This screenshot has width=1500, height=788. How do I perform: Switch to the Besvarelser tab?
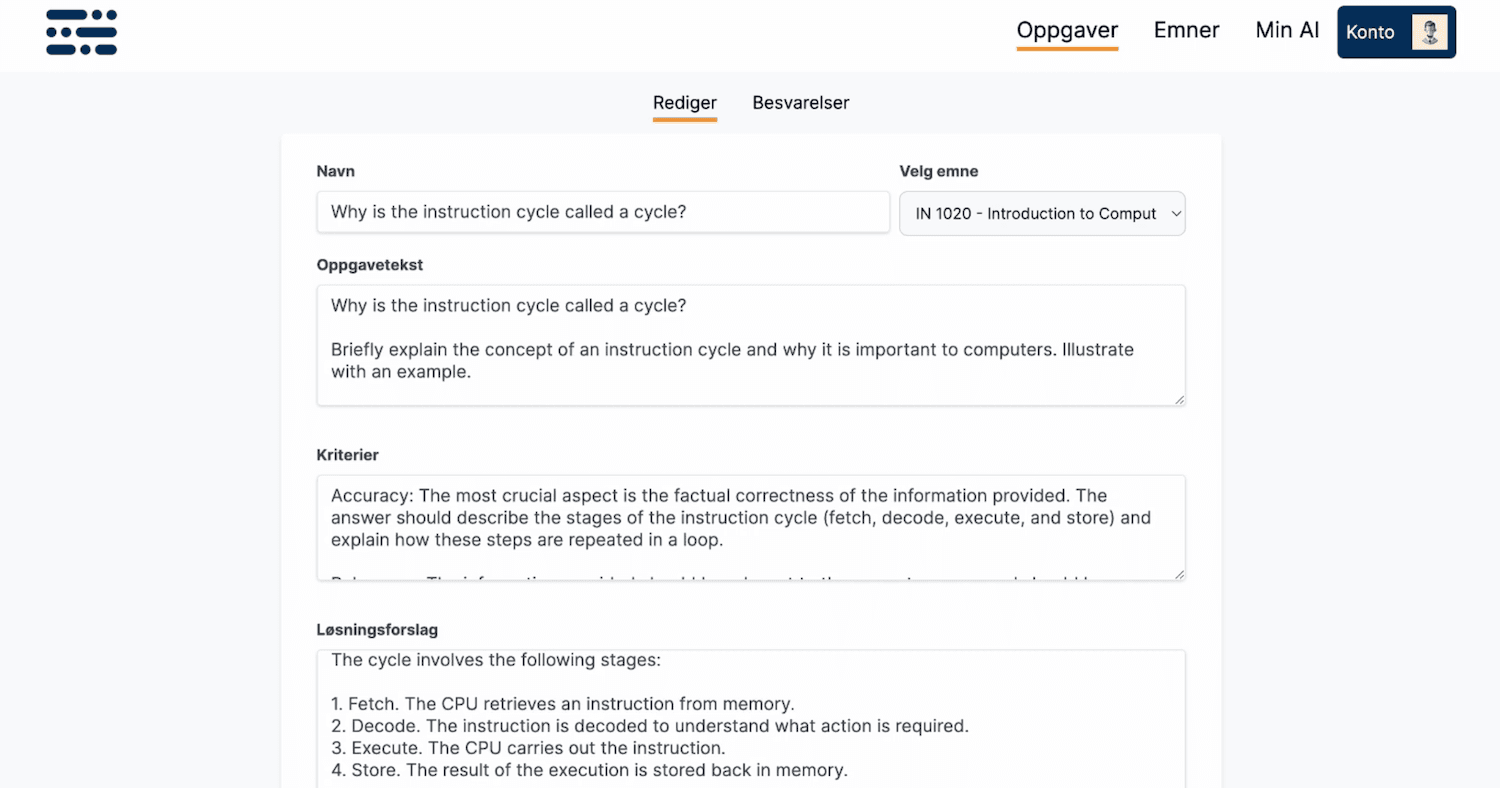click(x=800, y=103)
